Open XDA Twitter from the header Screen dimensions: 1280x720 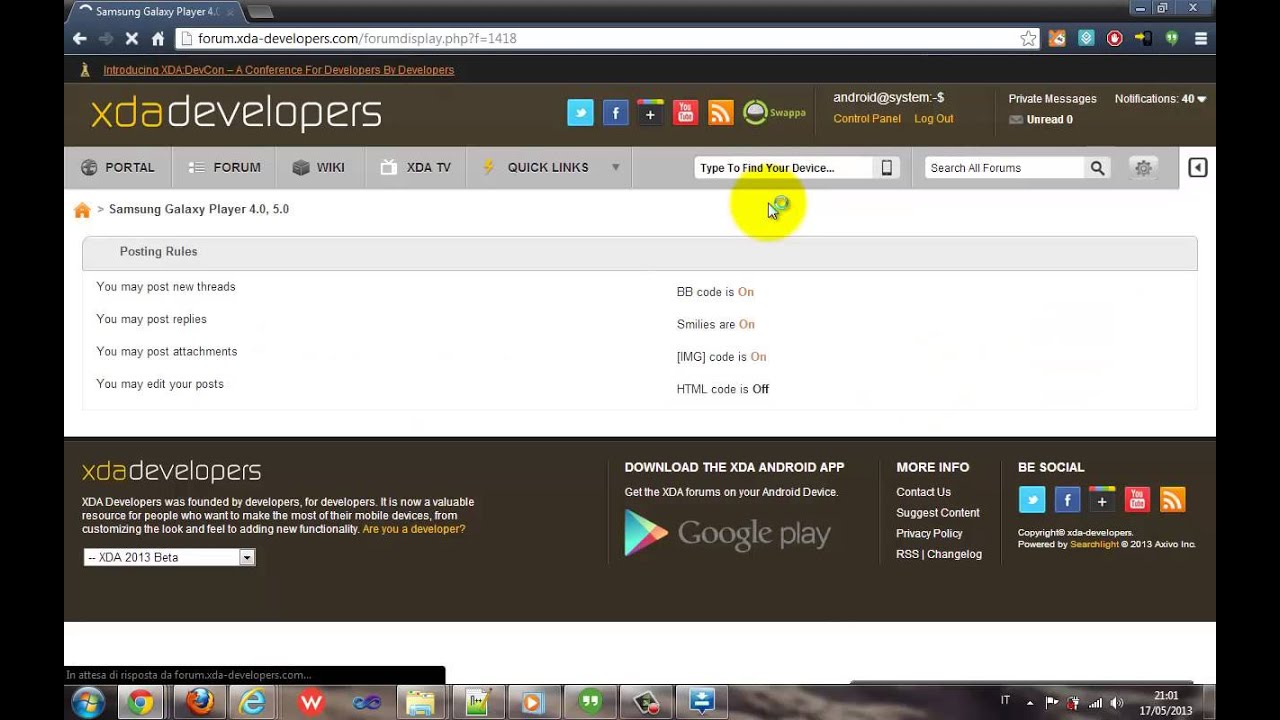coord(580,113)
